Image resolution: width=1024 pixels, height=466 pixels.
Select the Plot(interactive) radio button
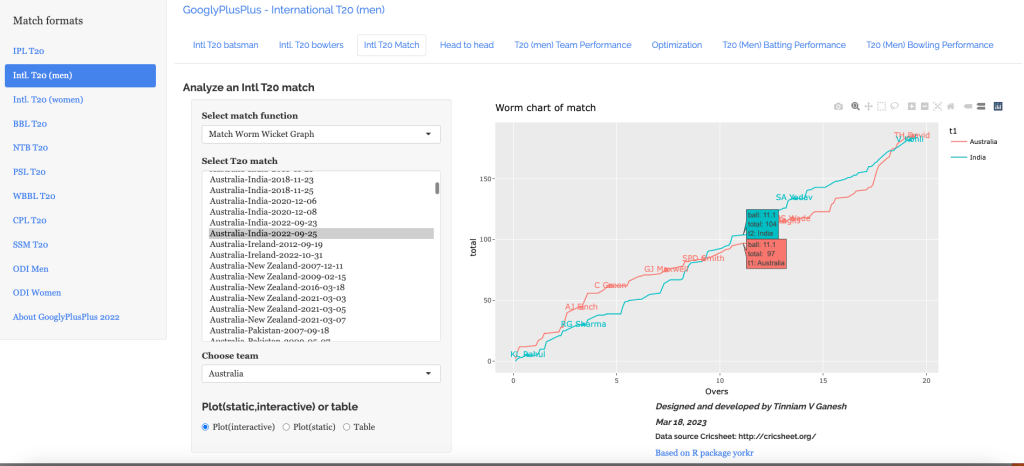click(x=206, y=427)
